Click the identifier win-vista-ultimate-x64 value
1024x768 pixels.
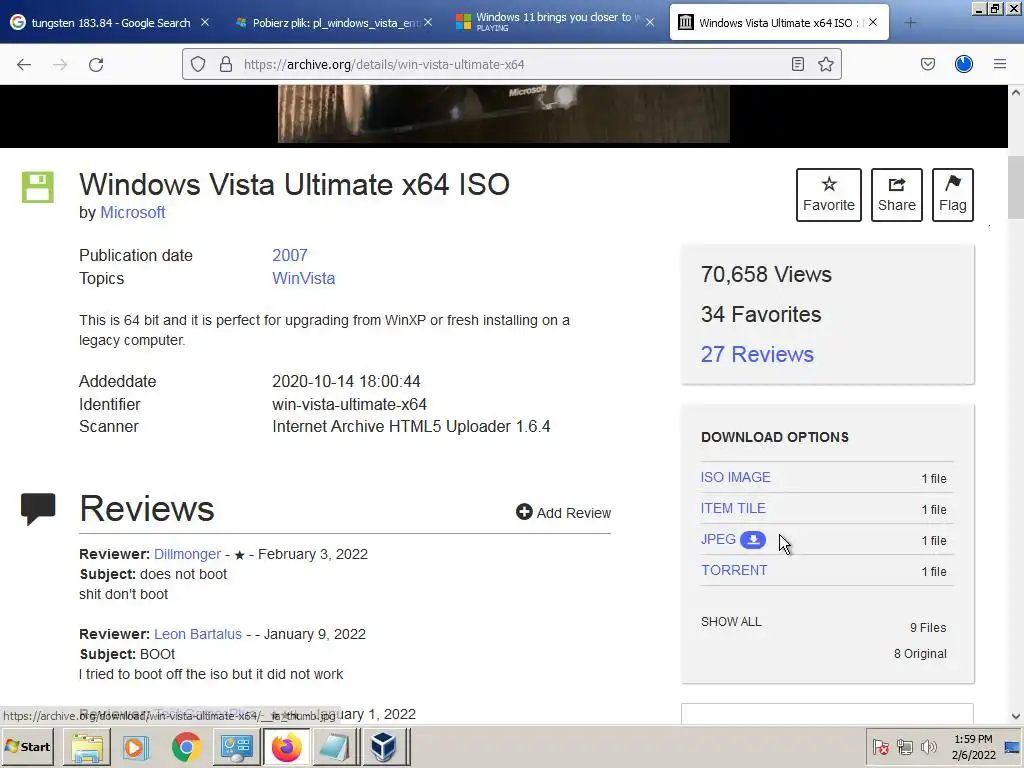coord(349,404)
